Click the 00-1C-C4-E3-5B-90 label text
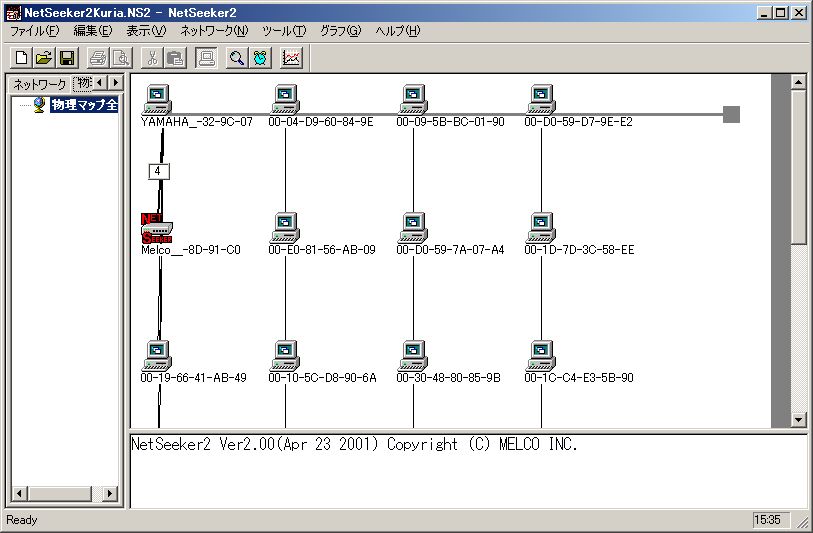Viewport: 813px width, 533px height. 579,378
